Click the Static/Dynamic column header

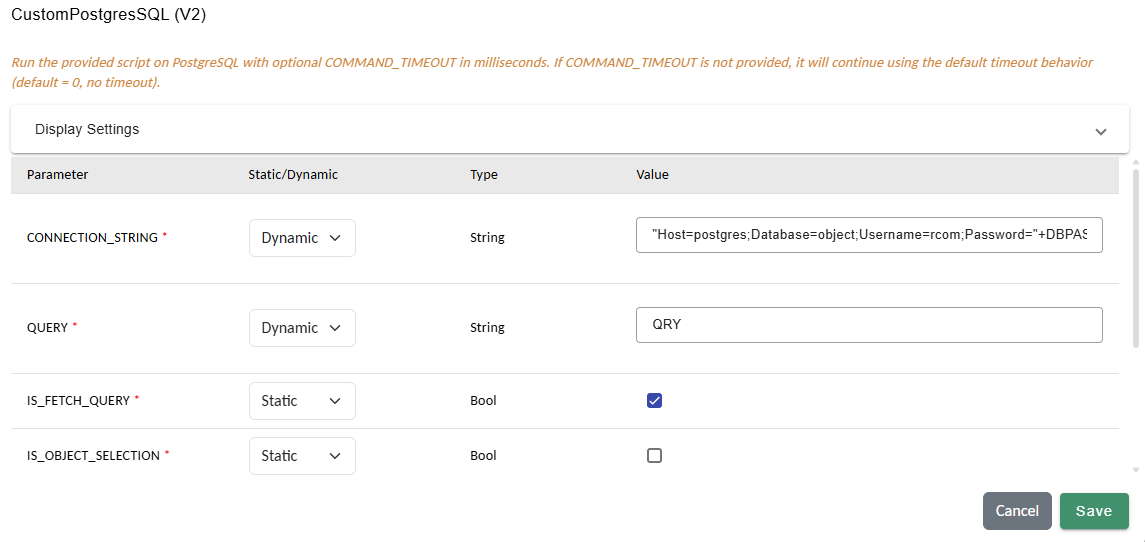point(293,174)
